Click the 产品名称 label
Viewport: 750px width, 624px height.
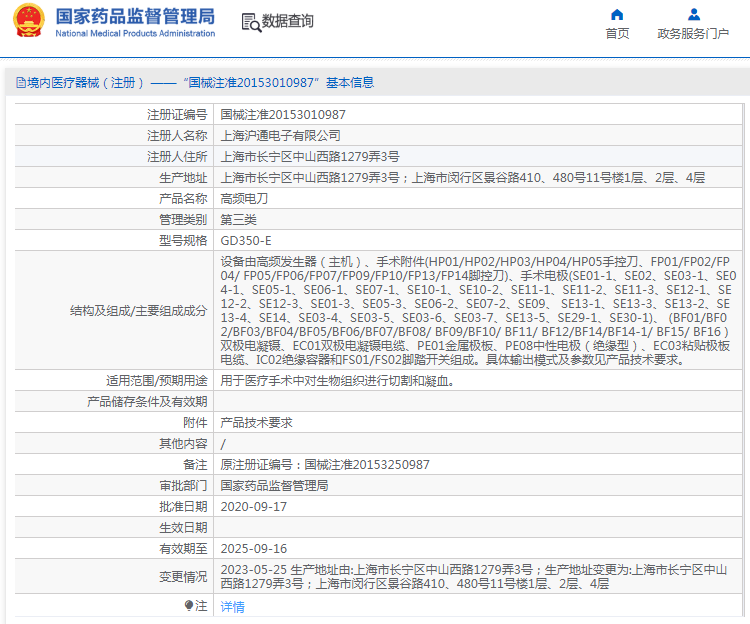click(x=183, y=198)
